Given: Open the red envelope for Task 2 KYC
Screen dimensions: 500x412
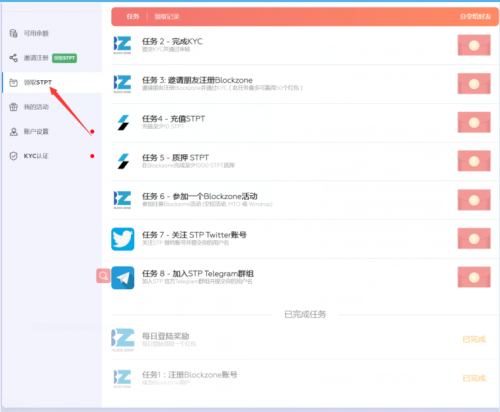Looking at the screenshot, I should tap(474, 45).
